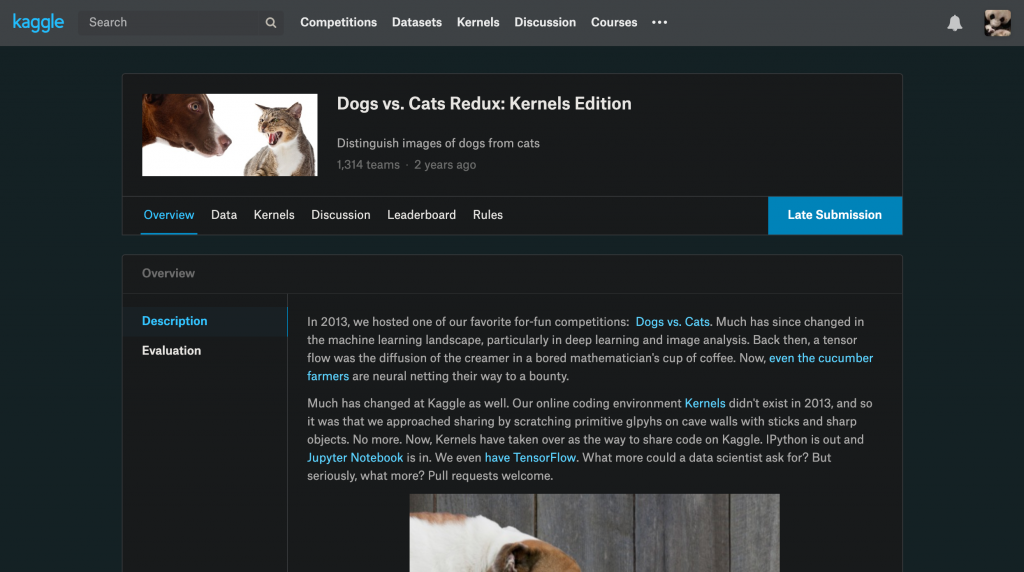Select Description in the overview sidebar
The width and height of the screenshot is (1024, 572).
click(205, 321)
